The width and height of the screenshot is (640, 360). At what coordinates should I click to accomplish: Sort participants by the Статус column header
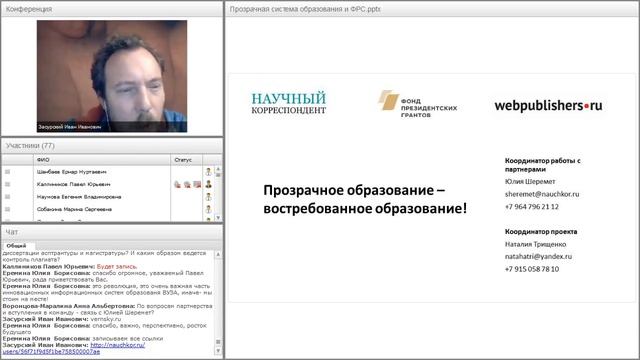coord(187,160)
